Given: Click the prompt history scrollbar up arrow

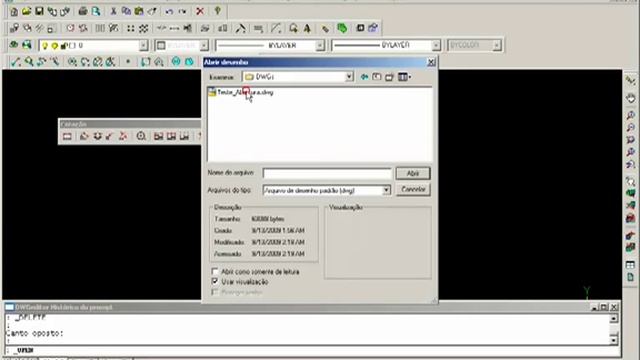Looking at the screenshot, I should [614, 318].
